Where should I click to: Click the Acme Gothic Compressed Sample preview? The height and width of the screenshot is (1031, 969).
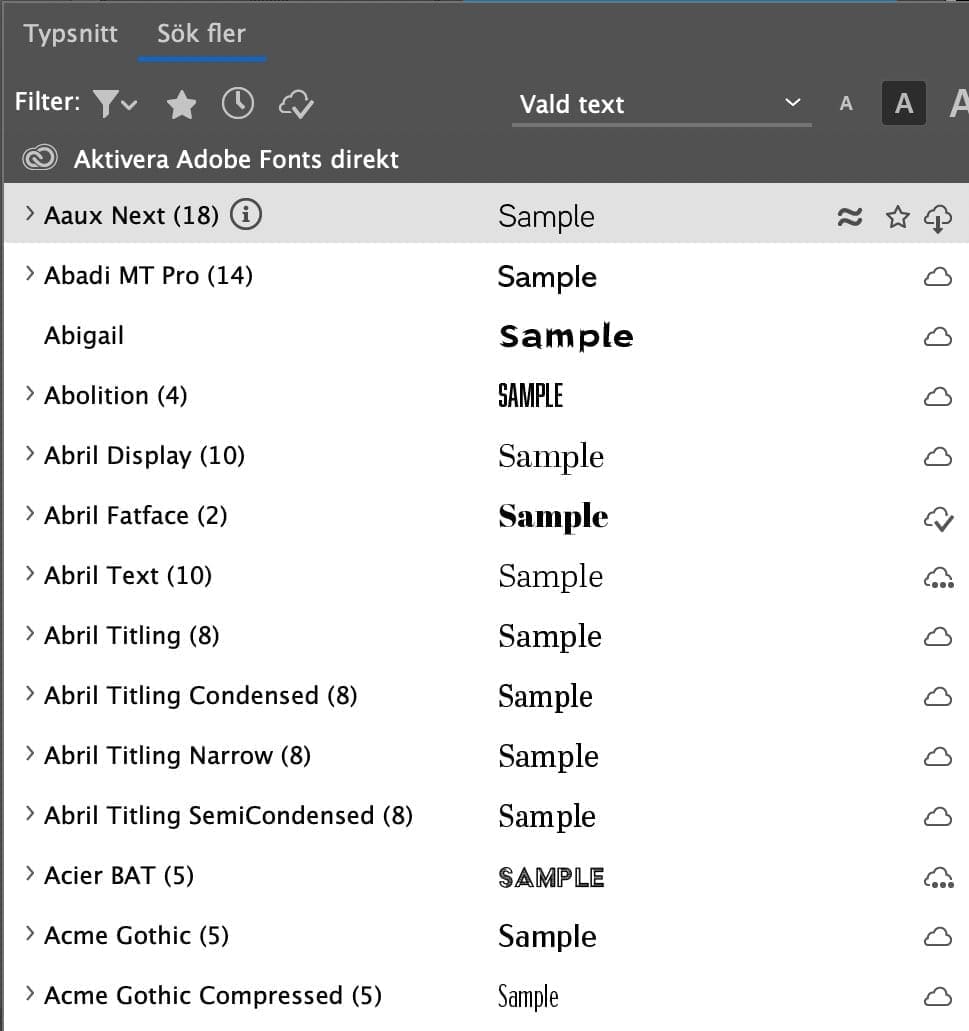528,997
